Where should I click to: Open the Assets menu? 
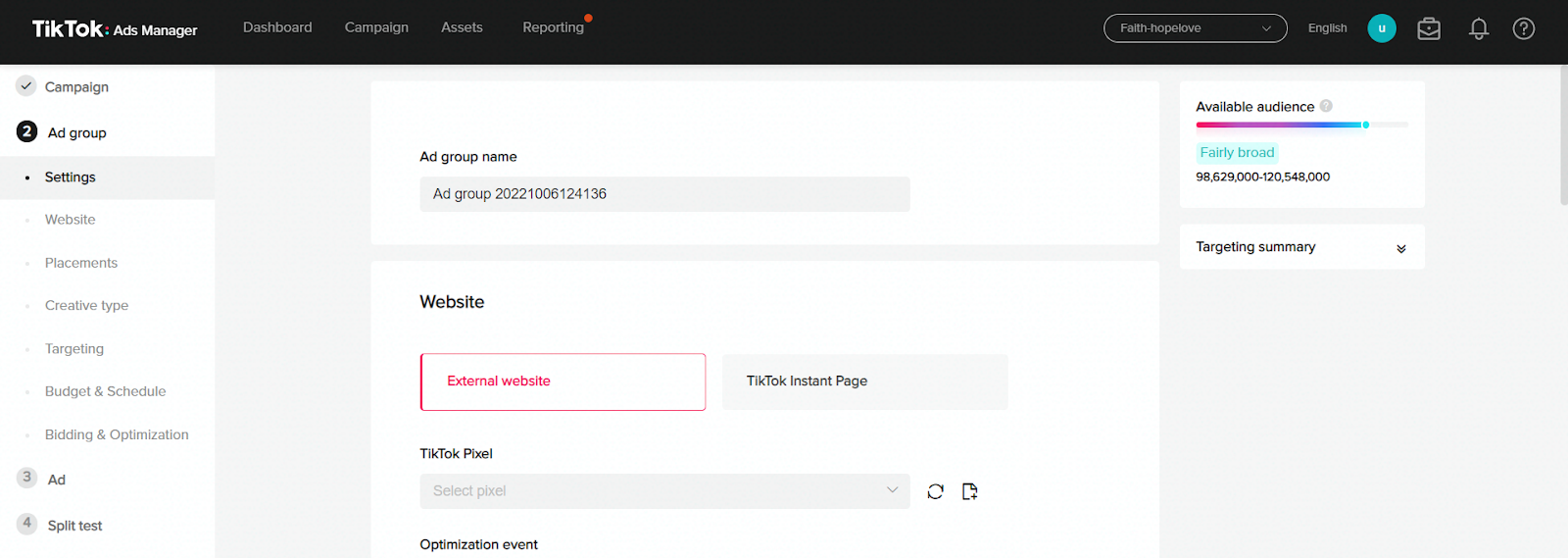(x=462, y=27)
